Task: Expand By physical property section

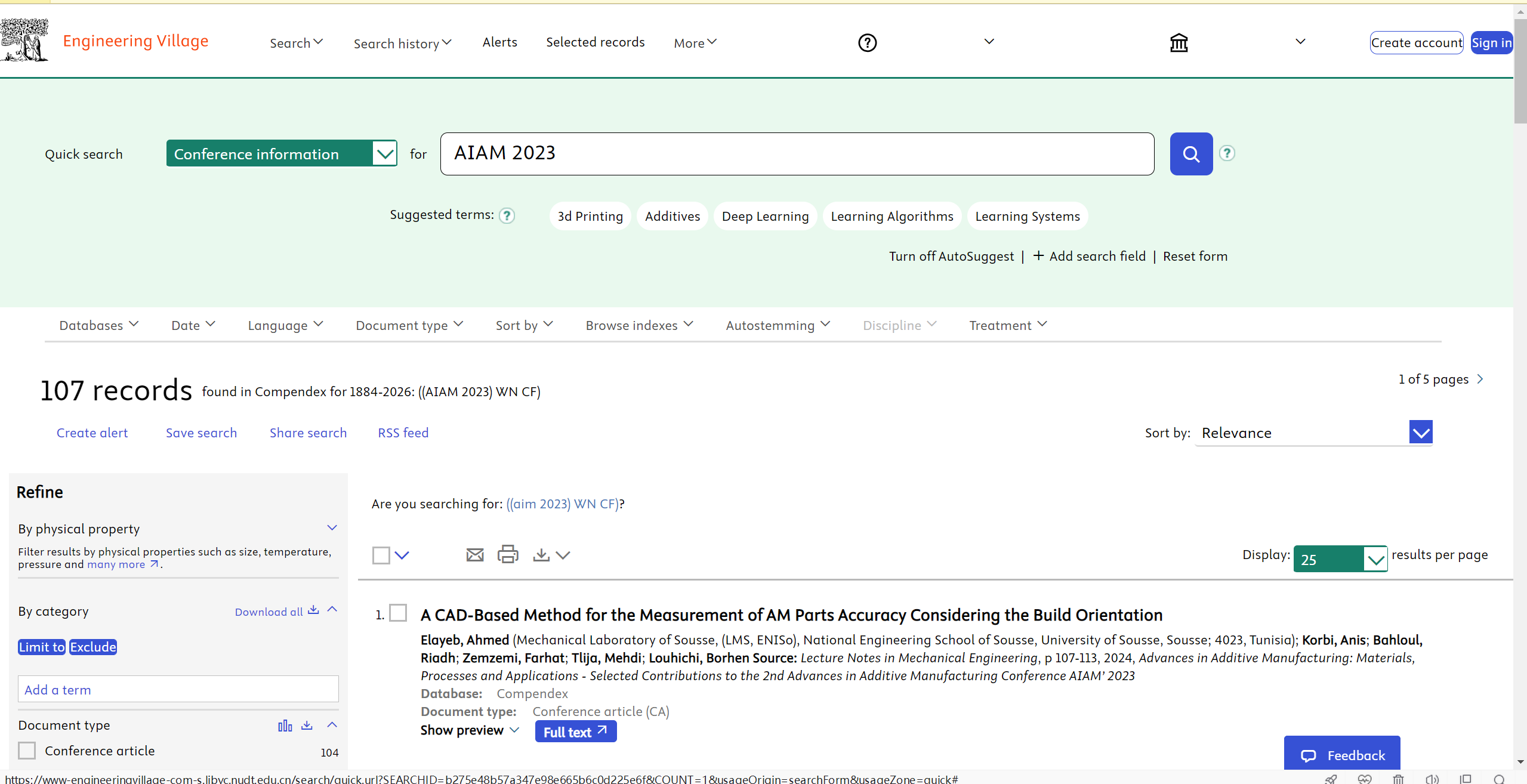Action: point(332,528)
